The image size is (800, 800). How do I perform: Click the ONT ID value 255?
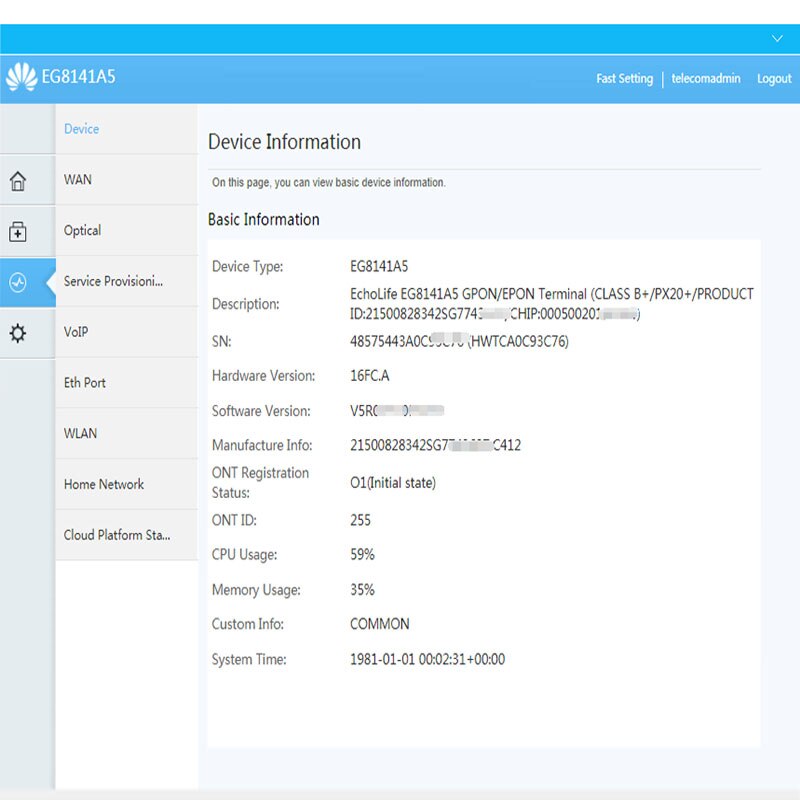click(360, 520)
